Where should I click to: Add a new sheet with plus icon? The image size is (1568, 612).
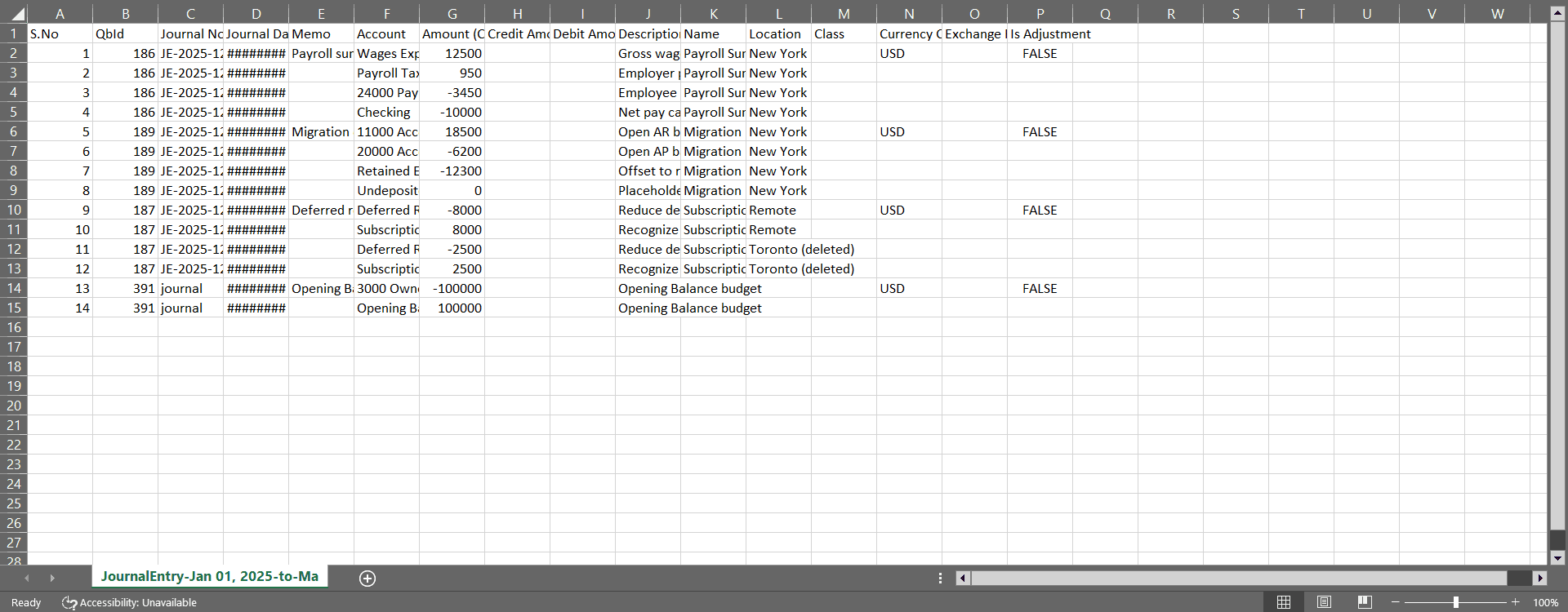[367, 579]
